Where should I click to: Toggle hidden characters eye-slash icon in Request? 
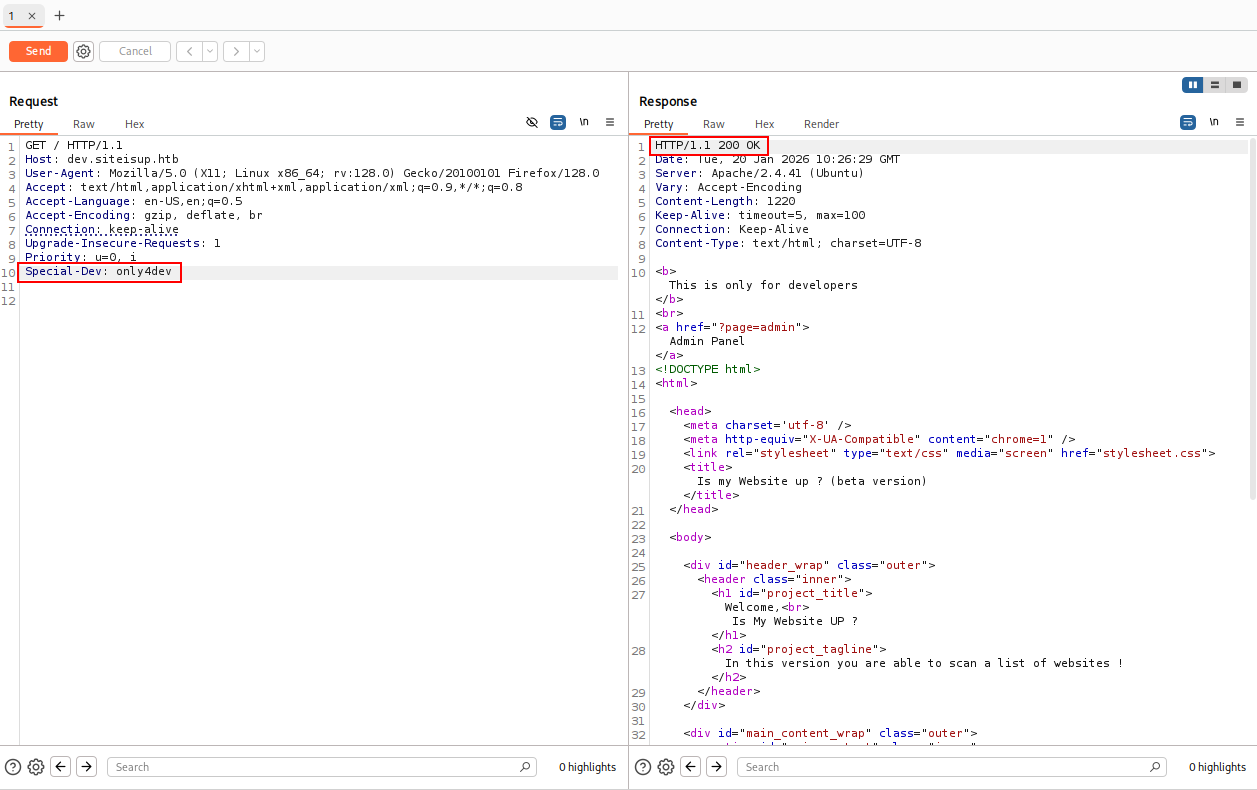pyautogui.click(x=532, y=122)
